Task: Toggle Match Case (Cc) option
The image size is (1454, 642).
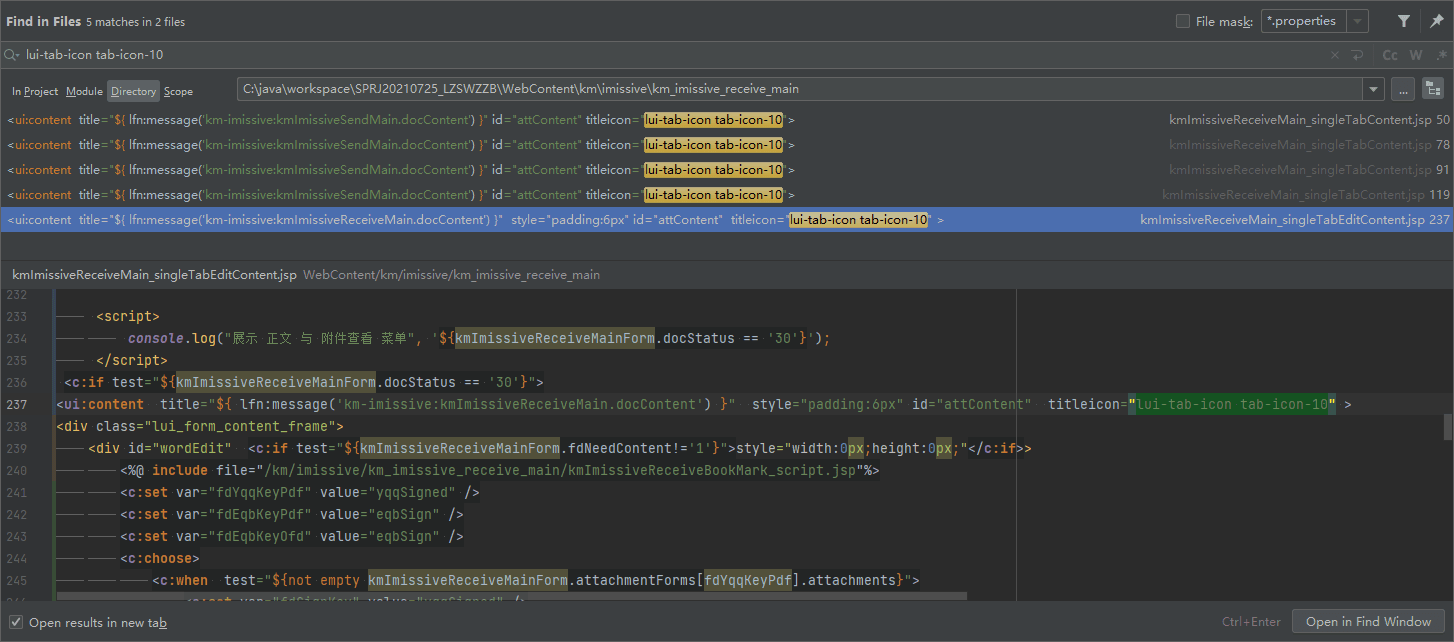Action: (x=1390, y=55)
